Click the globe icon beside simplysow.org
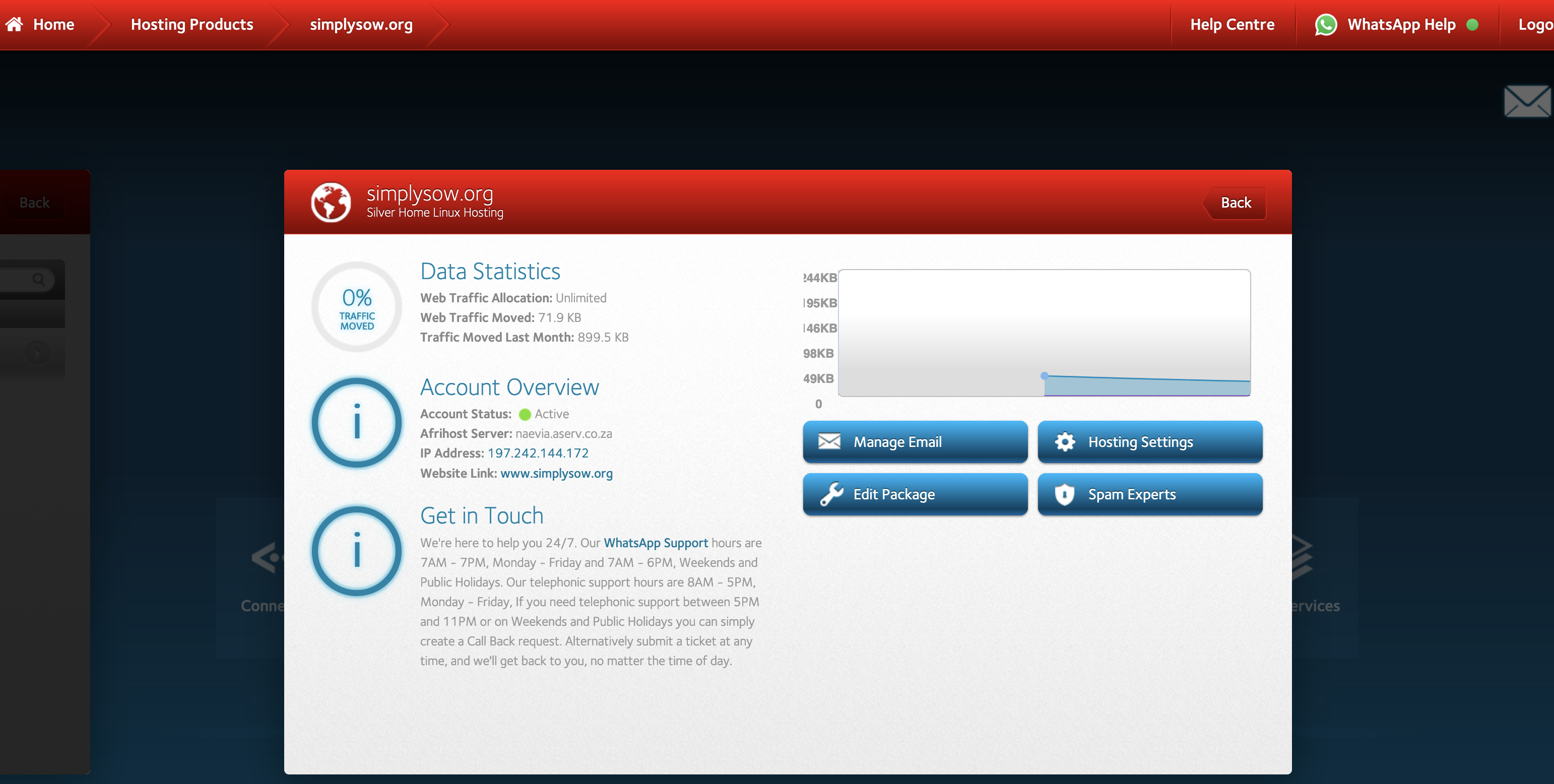The image size is (1554, 784). tap(331, 202)
